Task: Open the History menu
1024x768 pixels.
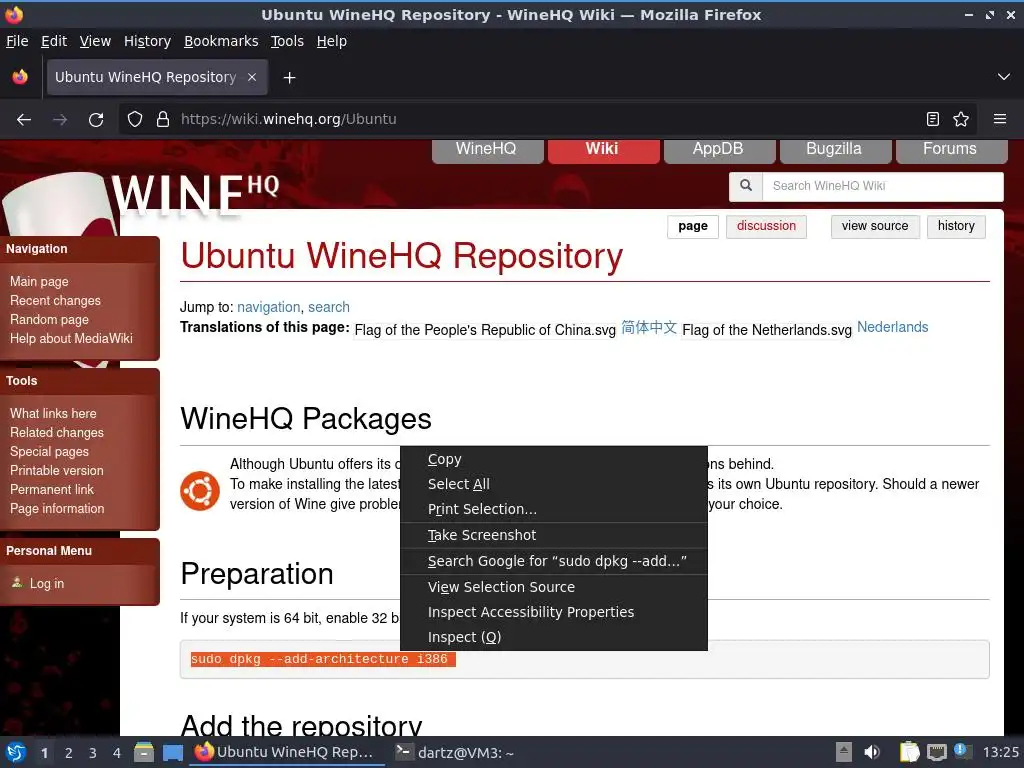Action: tap(148, 41)
